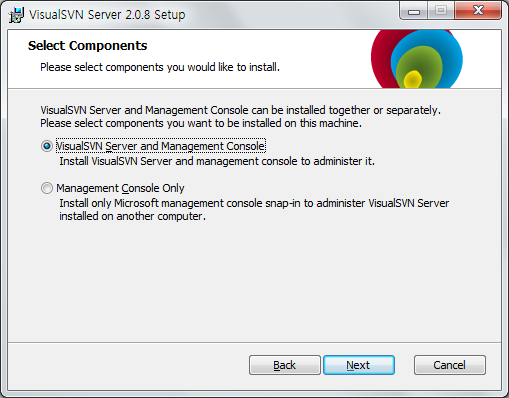Screen dimensions: 509x398
Task: Click the yellow center of the logo
Action: tap(413, 80)
